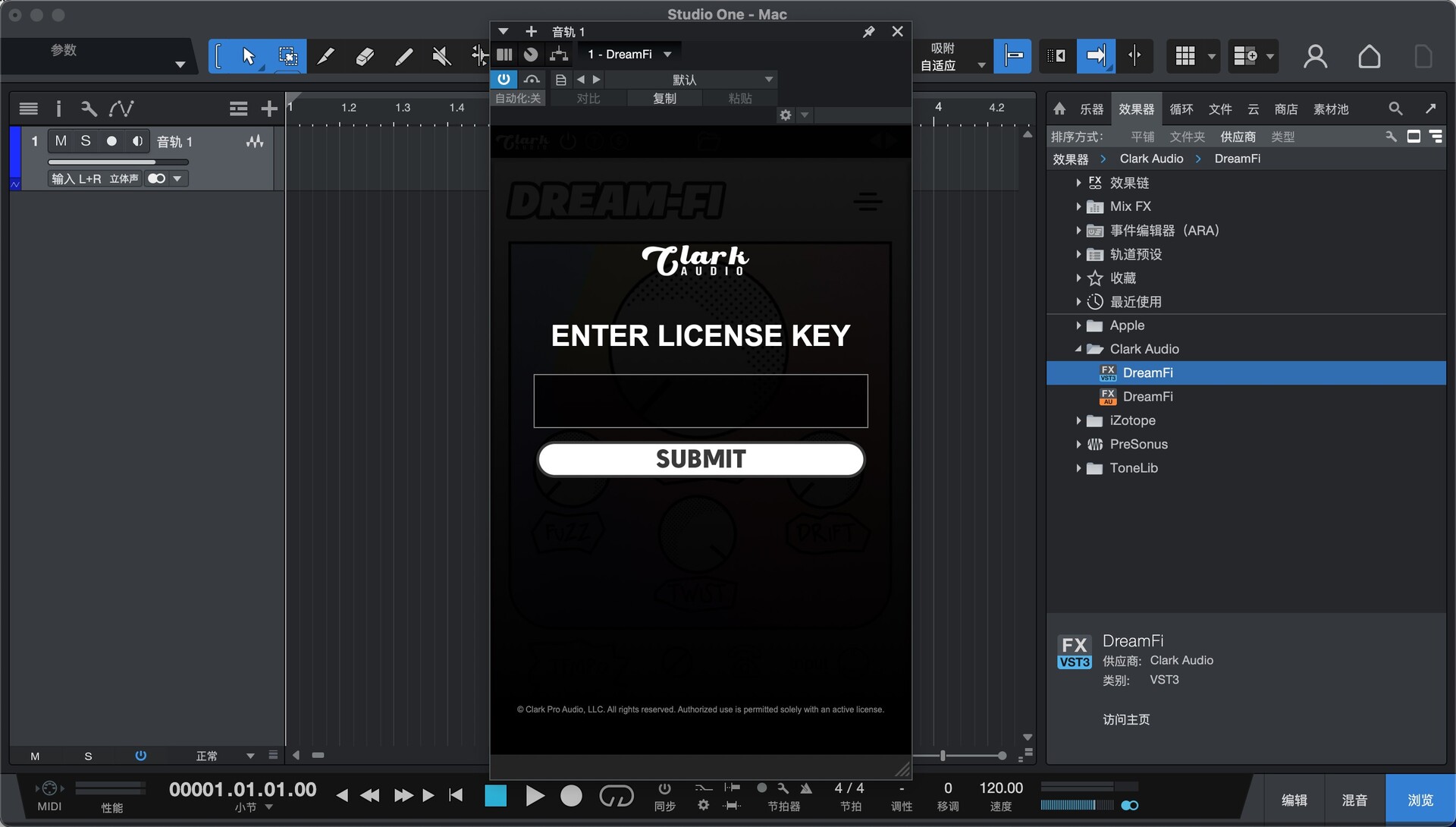This screenshot has width=1456, height=827.
Task: Arm record on track 音轨 1
Action: [x=111, y=140]
